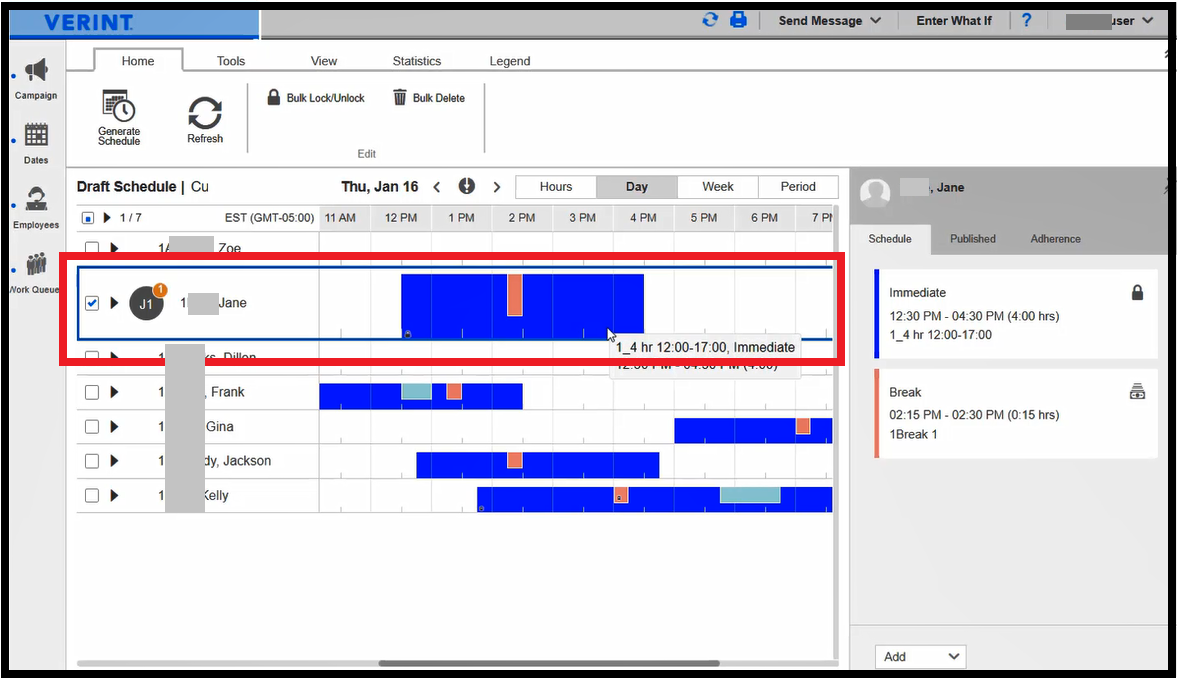Switch to Hours view
The width and height of the screenshot is (1177, 680).
555,187
